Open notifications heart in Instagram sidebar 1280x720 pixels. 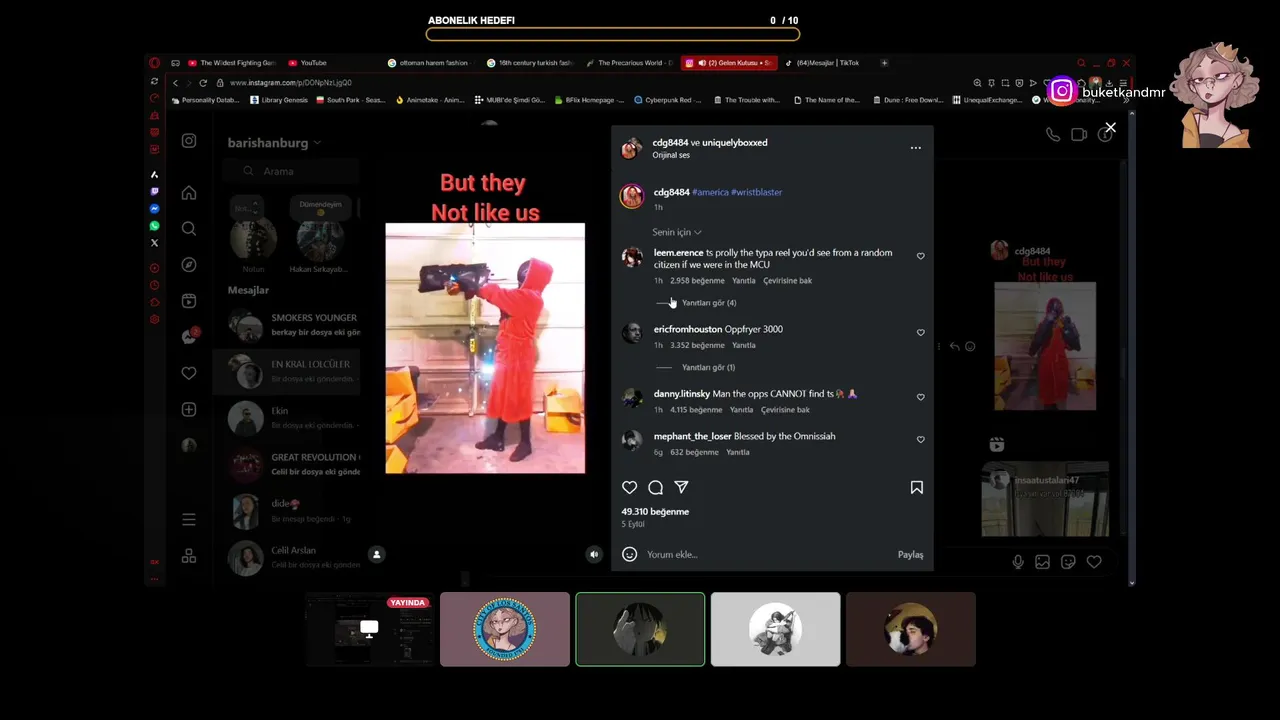coord(189,373)
